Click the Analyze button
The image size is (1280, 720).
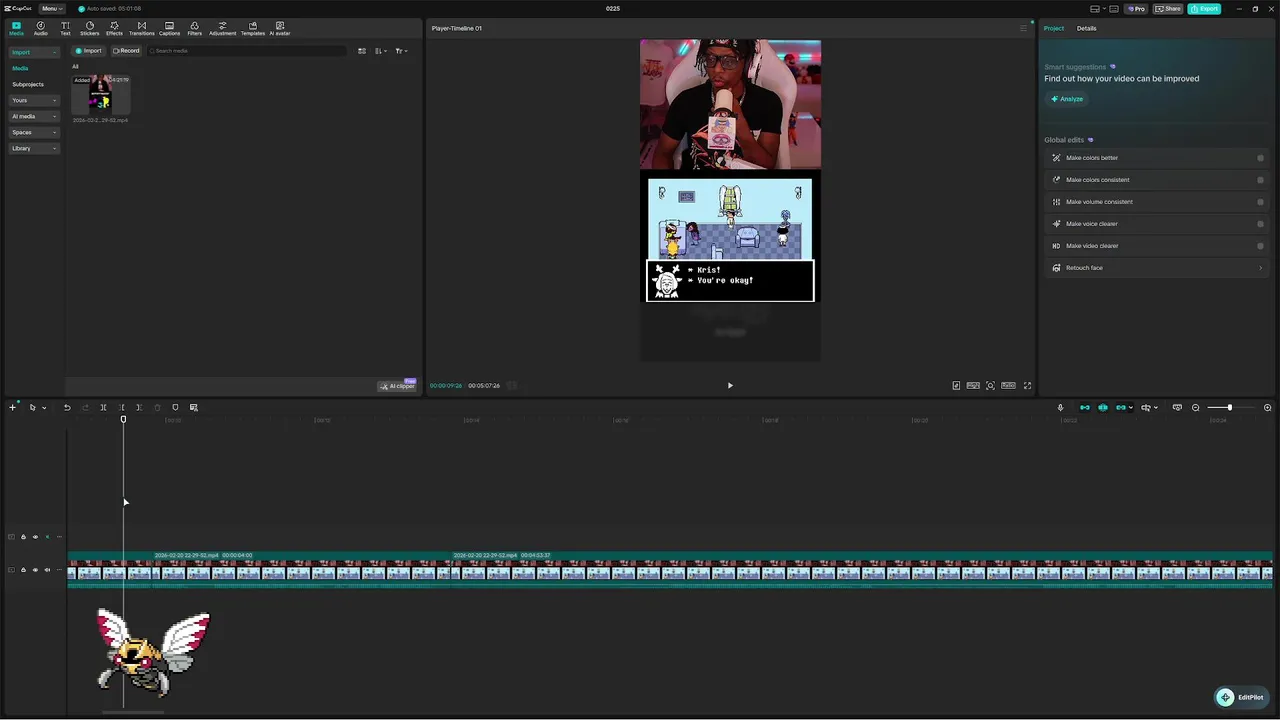[x=1068, y=99]
